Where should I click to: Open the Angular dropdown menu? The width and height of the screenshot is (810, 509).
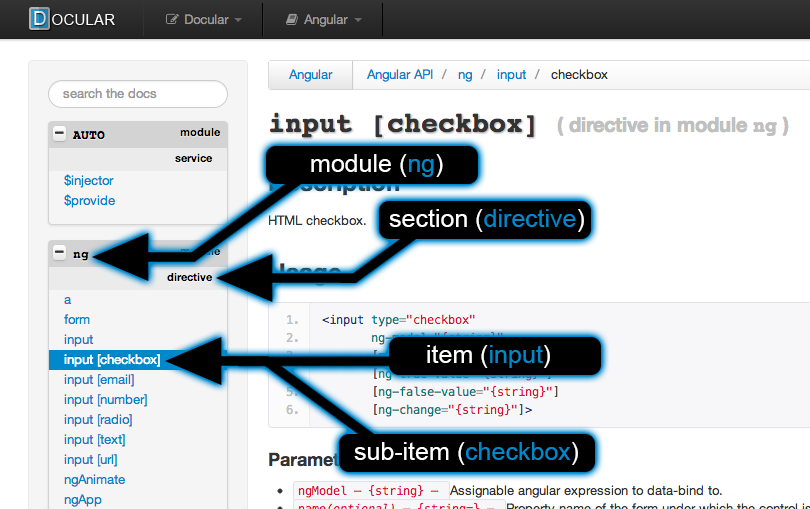point(323,20)
